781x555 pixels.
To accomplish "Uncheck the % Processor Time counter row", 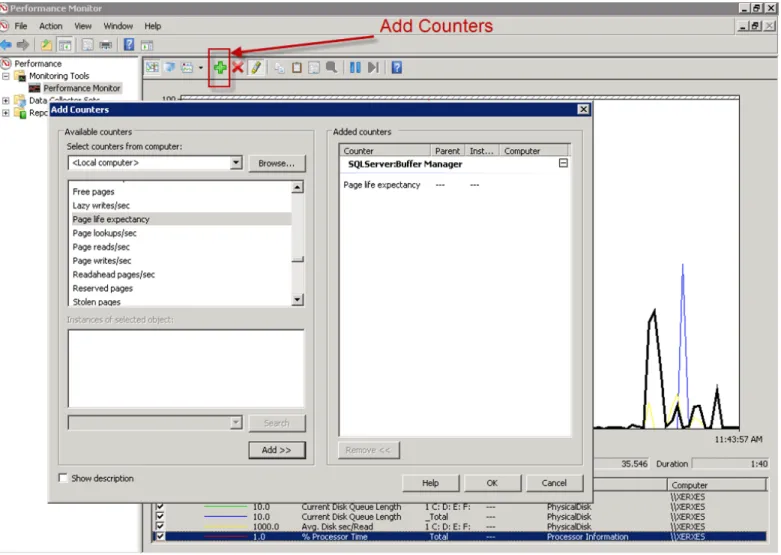I will (x=160, y=537).
